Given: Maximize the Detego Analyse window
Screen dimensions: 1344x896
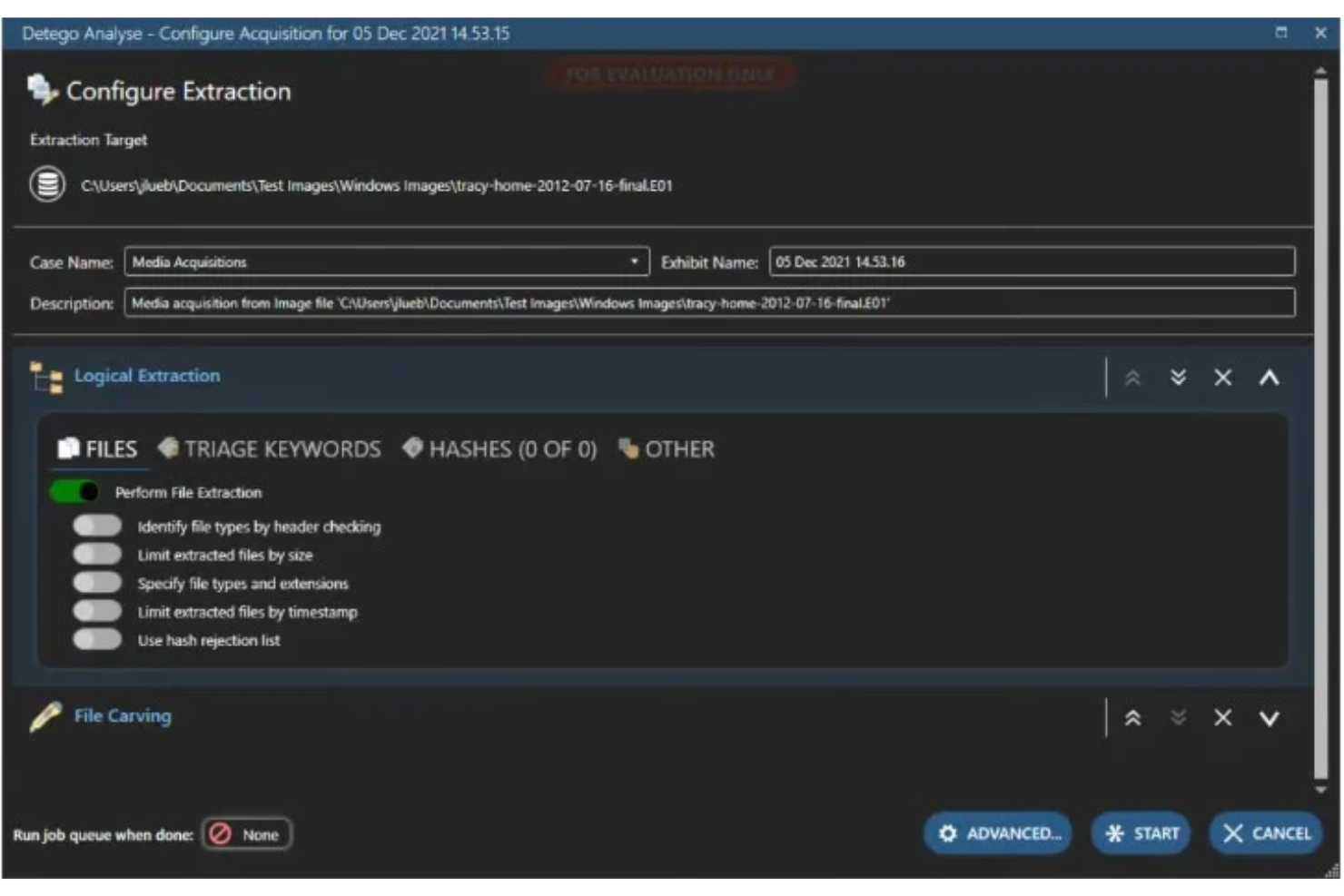Looking at the screenshot, I should (1281, 33).
